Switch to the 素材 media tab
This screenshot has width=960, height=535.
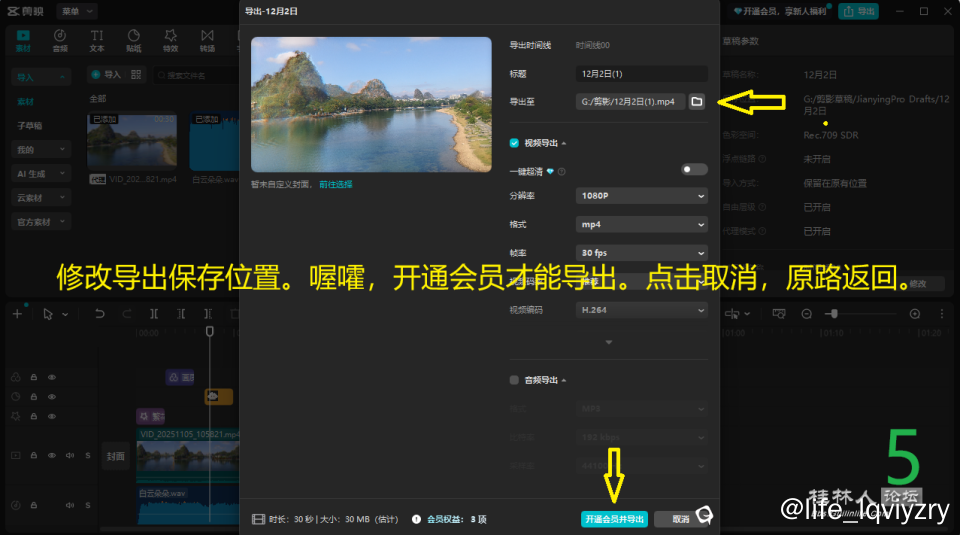tap(24, 40)
